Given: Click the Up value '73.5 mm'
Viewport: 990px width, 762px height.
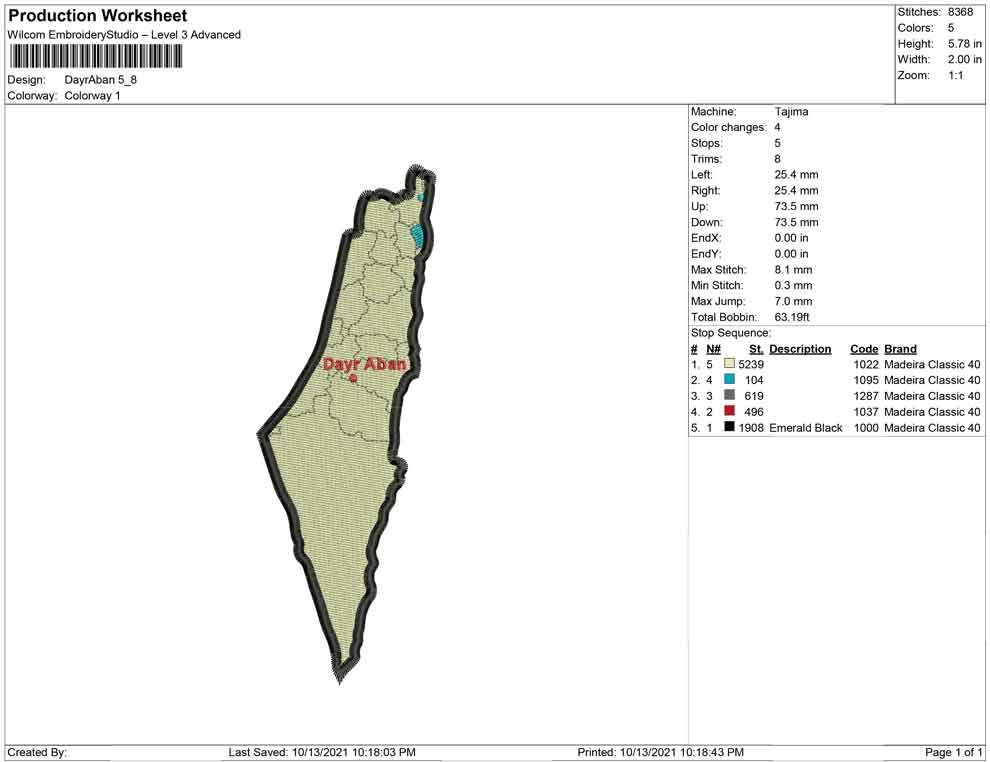Looking at the screenshot, I should click(x=796, y=206).
